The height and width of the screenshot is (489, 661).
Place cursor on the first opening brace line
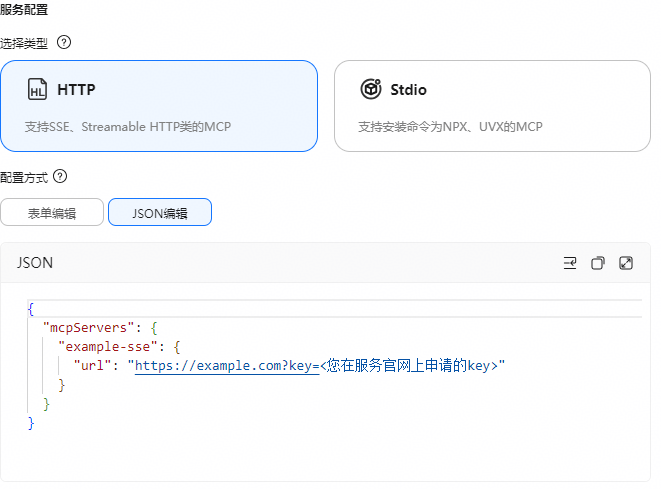(334, 309)
